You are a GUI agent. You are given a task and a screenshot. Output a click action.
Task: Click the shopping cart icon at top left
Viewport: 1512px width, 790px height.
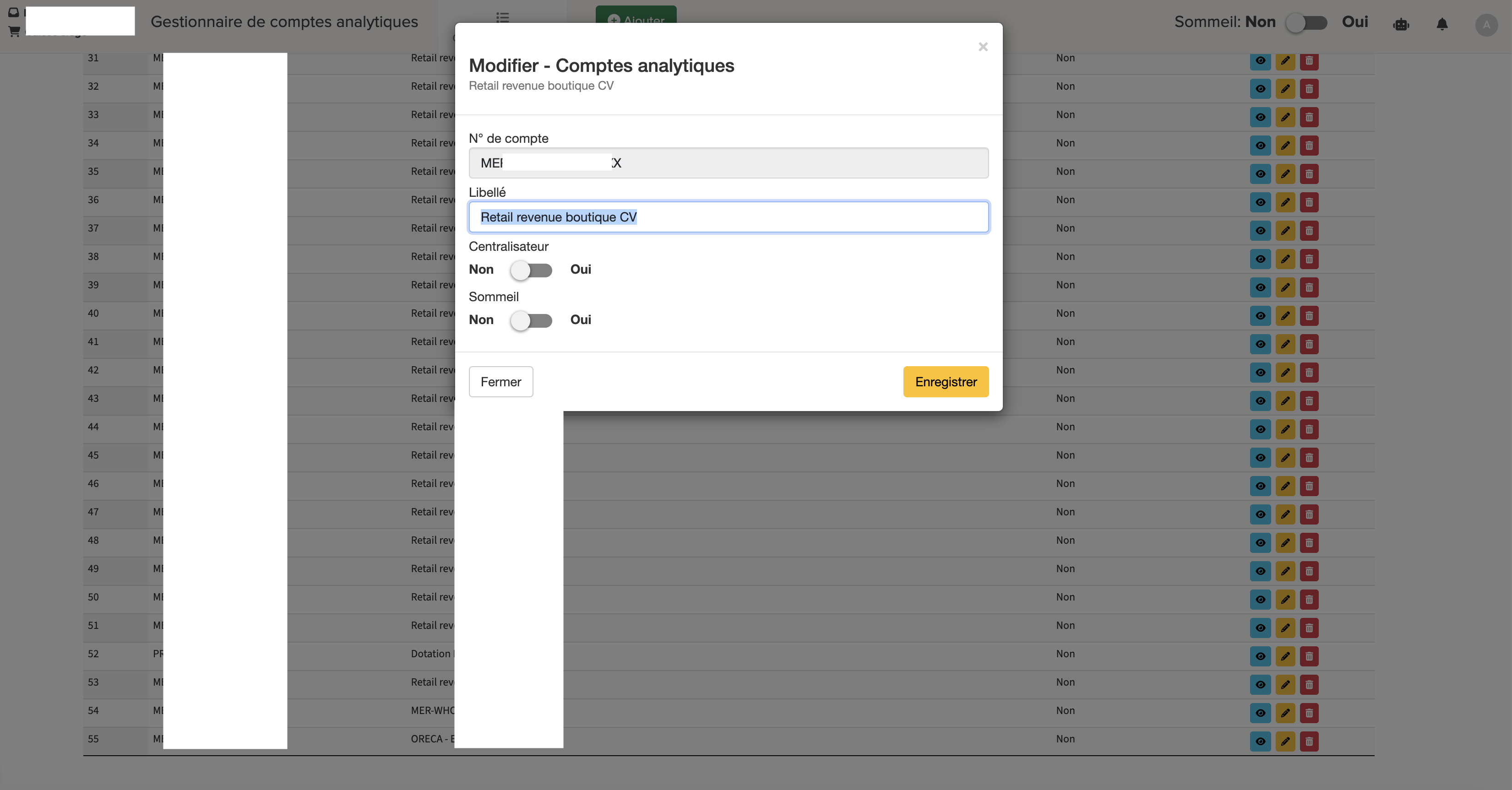[x=14, y=31]
